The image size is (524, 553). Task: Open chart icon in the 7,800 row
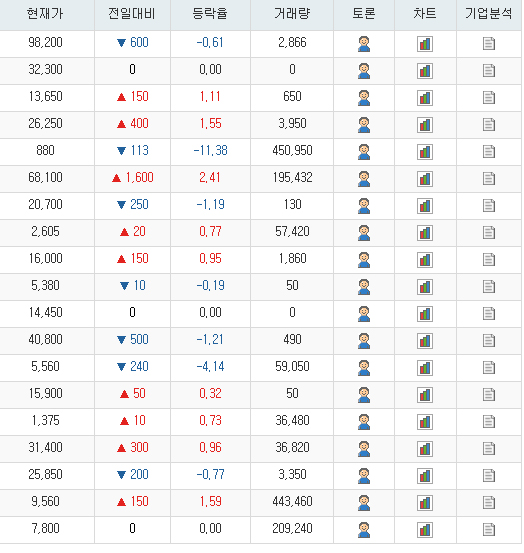425,530
